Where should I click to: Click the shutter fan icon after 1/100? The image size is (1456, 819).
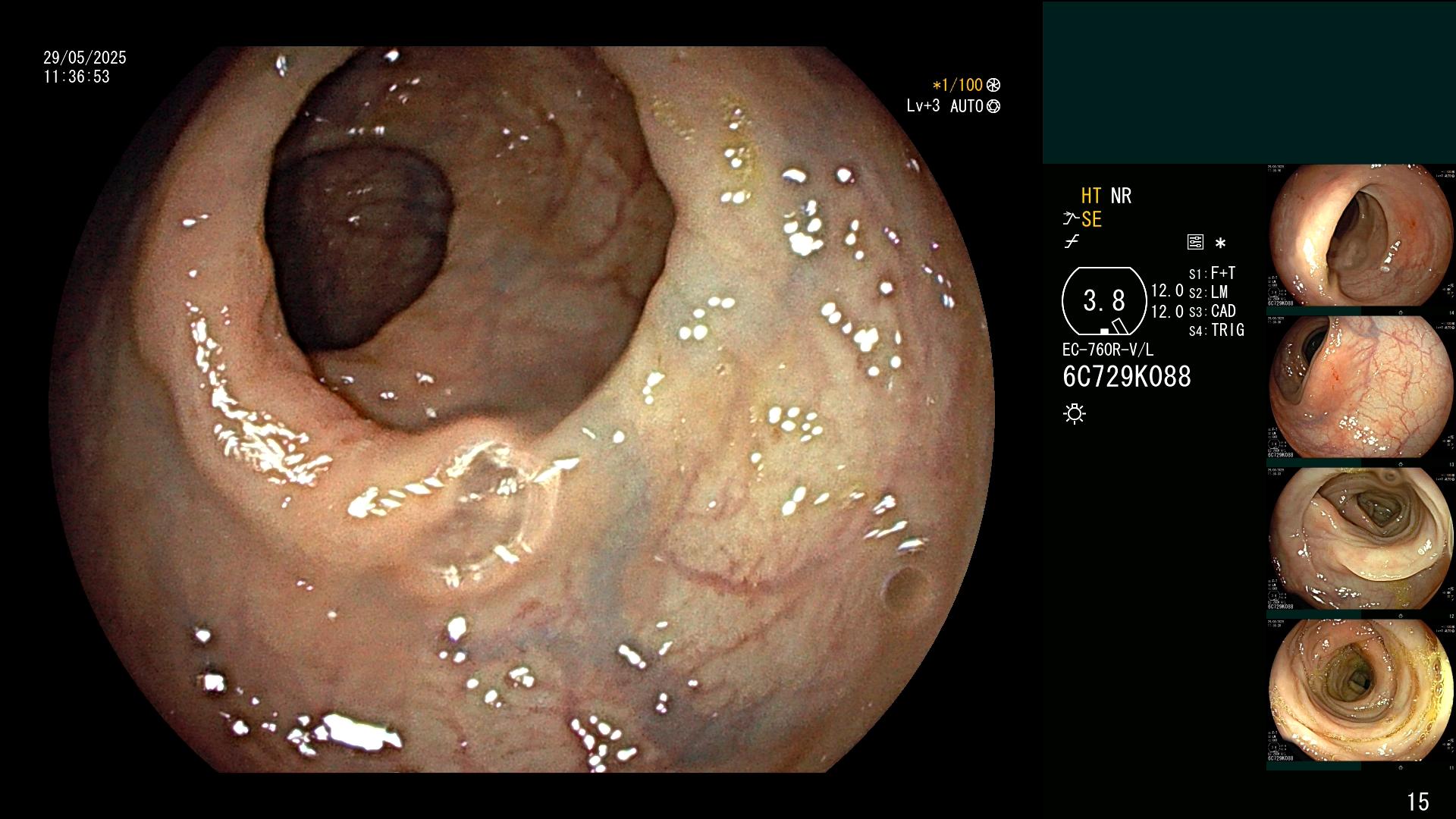[993, 85]
